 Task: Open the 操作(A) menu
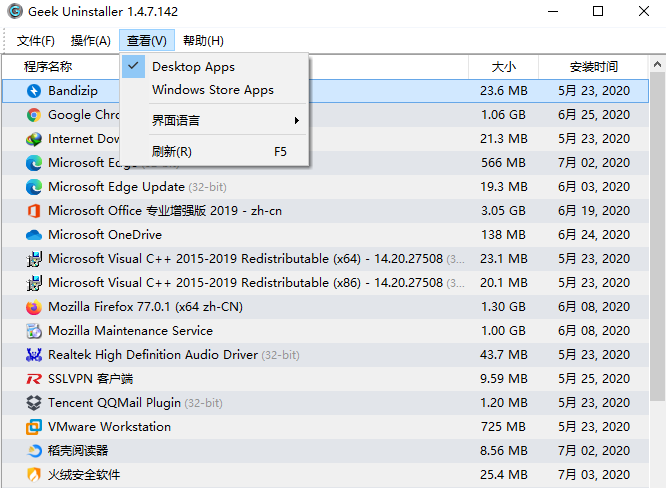(x=90, y=41)
